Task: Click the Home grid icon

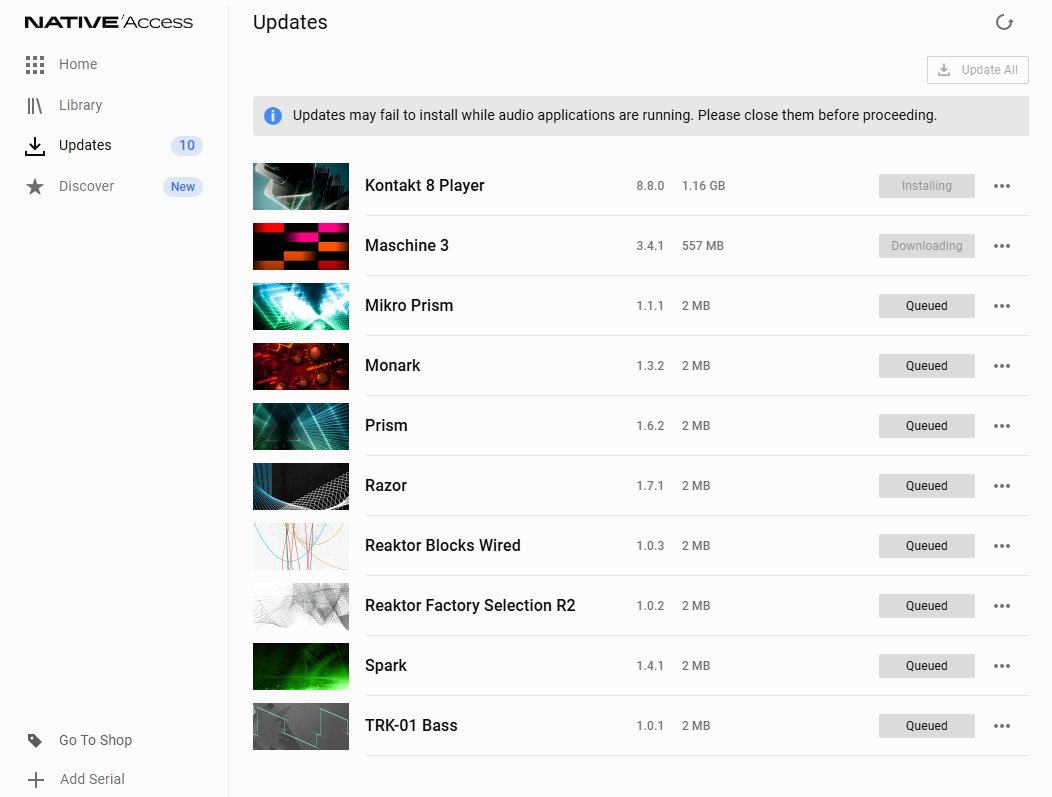Action: 35,64
